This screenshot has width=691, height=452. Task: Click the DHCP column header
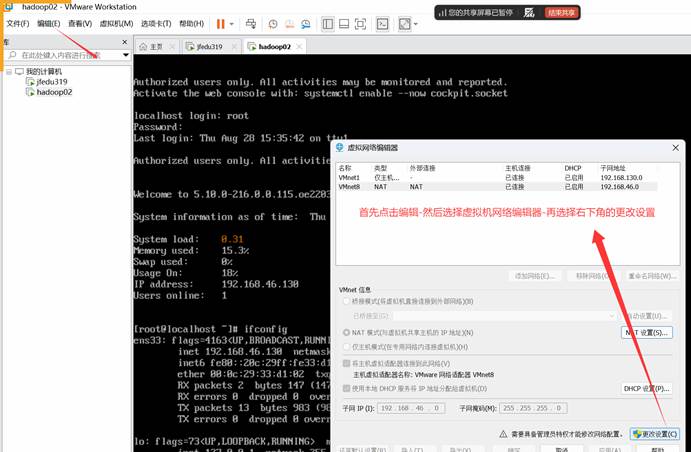573,168
